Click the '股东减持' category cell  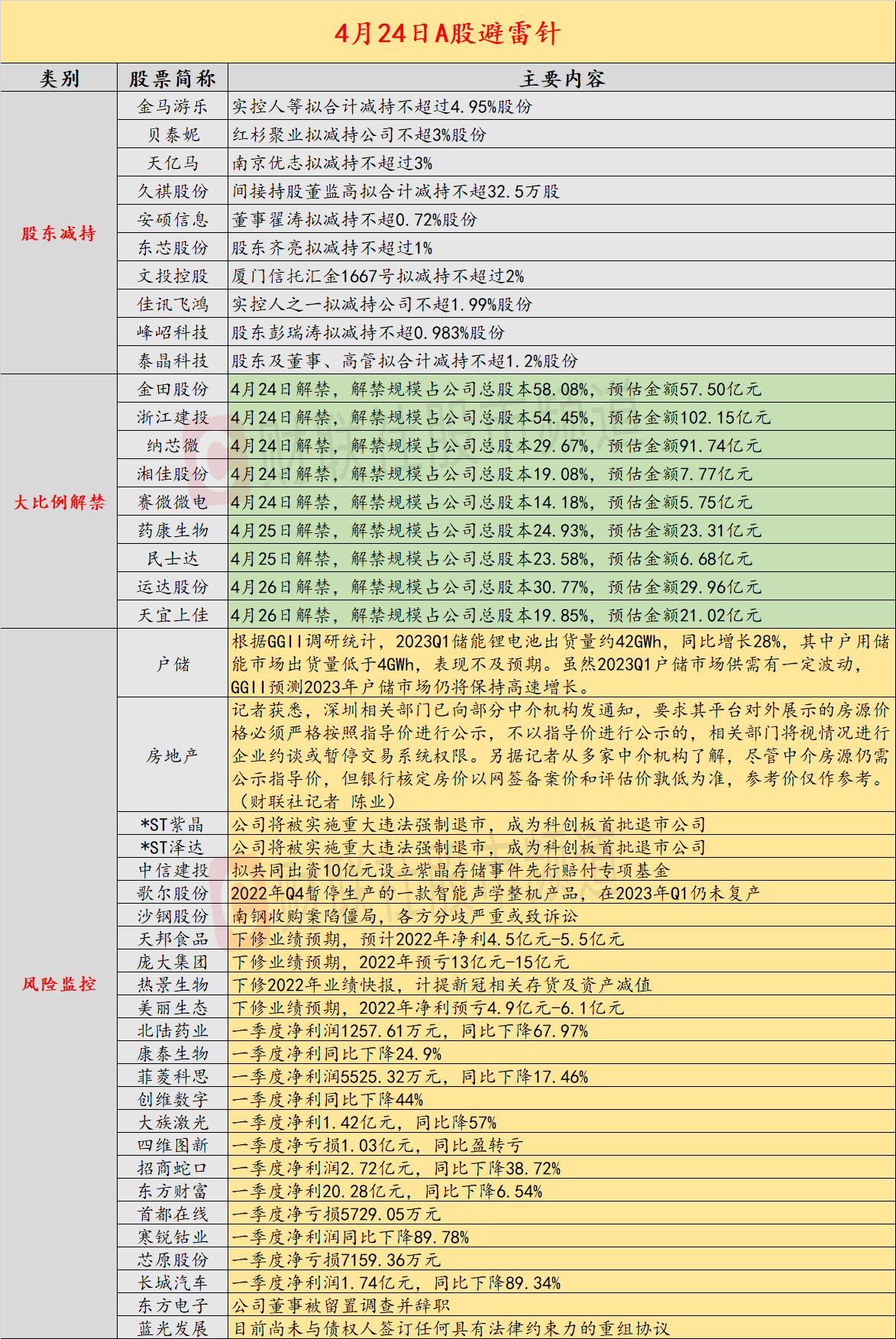coord(59,233)
